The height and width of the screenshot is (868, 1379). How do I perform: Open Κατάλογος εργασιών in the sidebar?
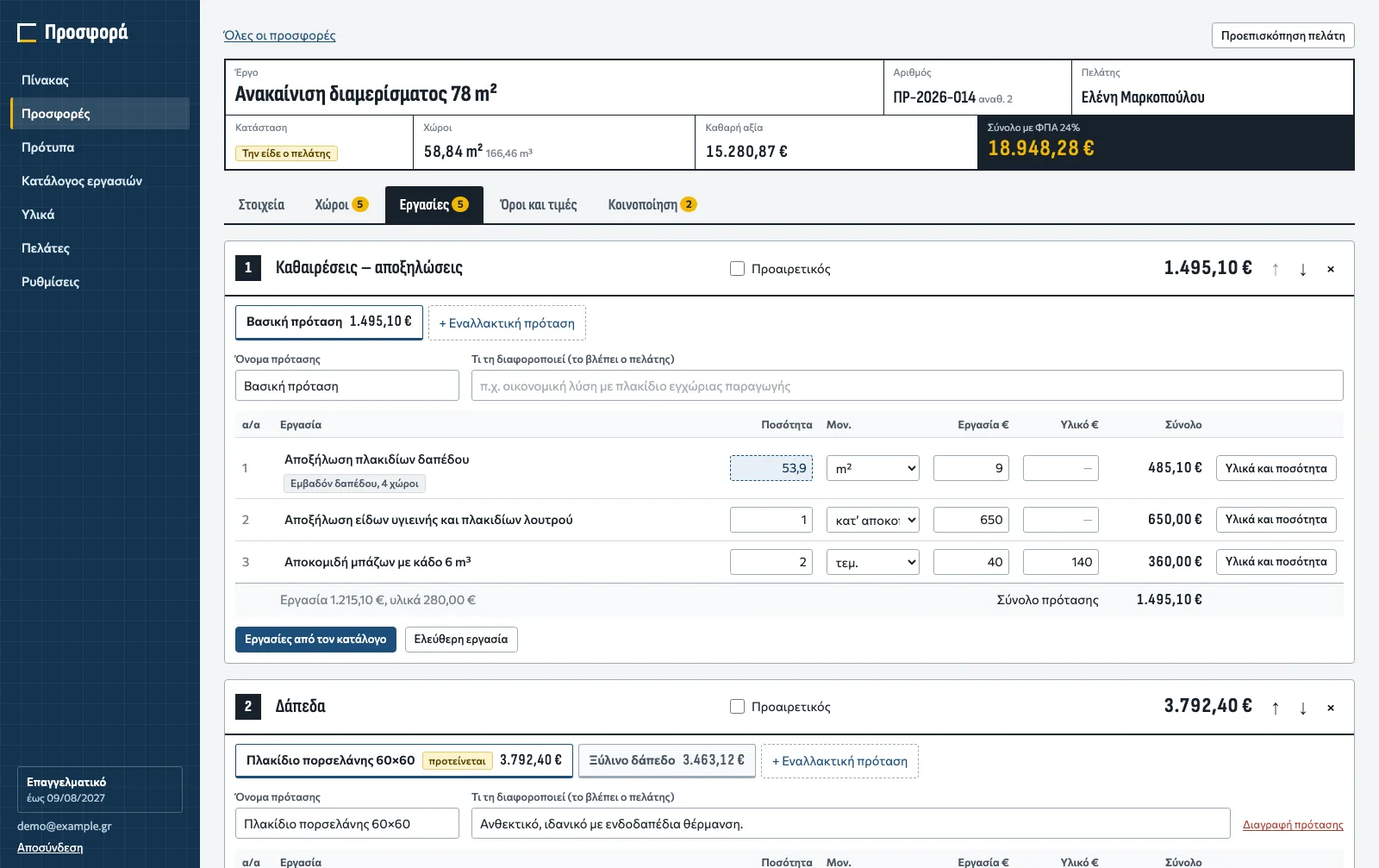(100, 181)
